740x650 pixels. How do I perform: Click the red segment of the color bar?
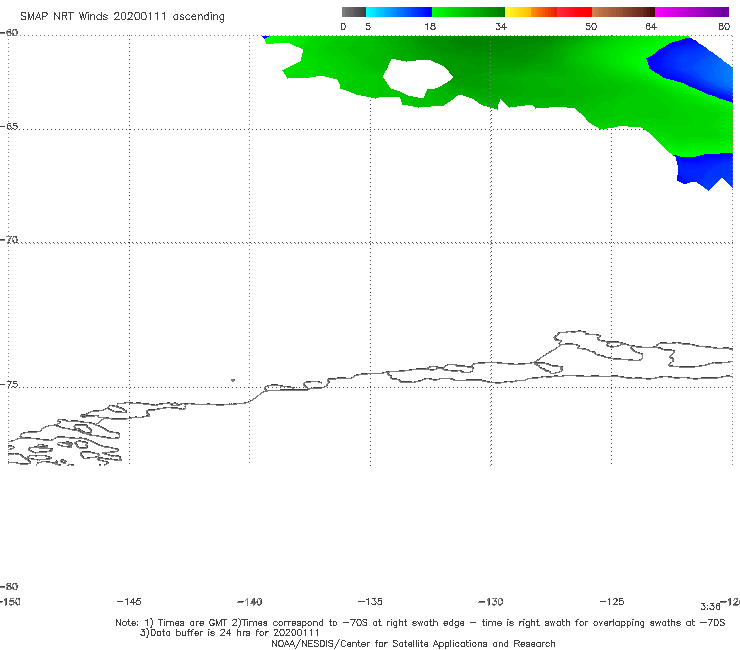coord(574,12)
